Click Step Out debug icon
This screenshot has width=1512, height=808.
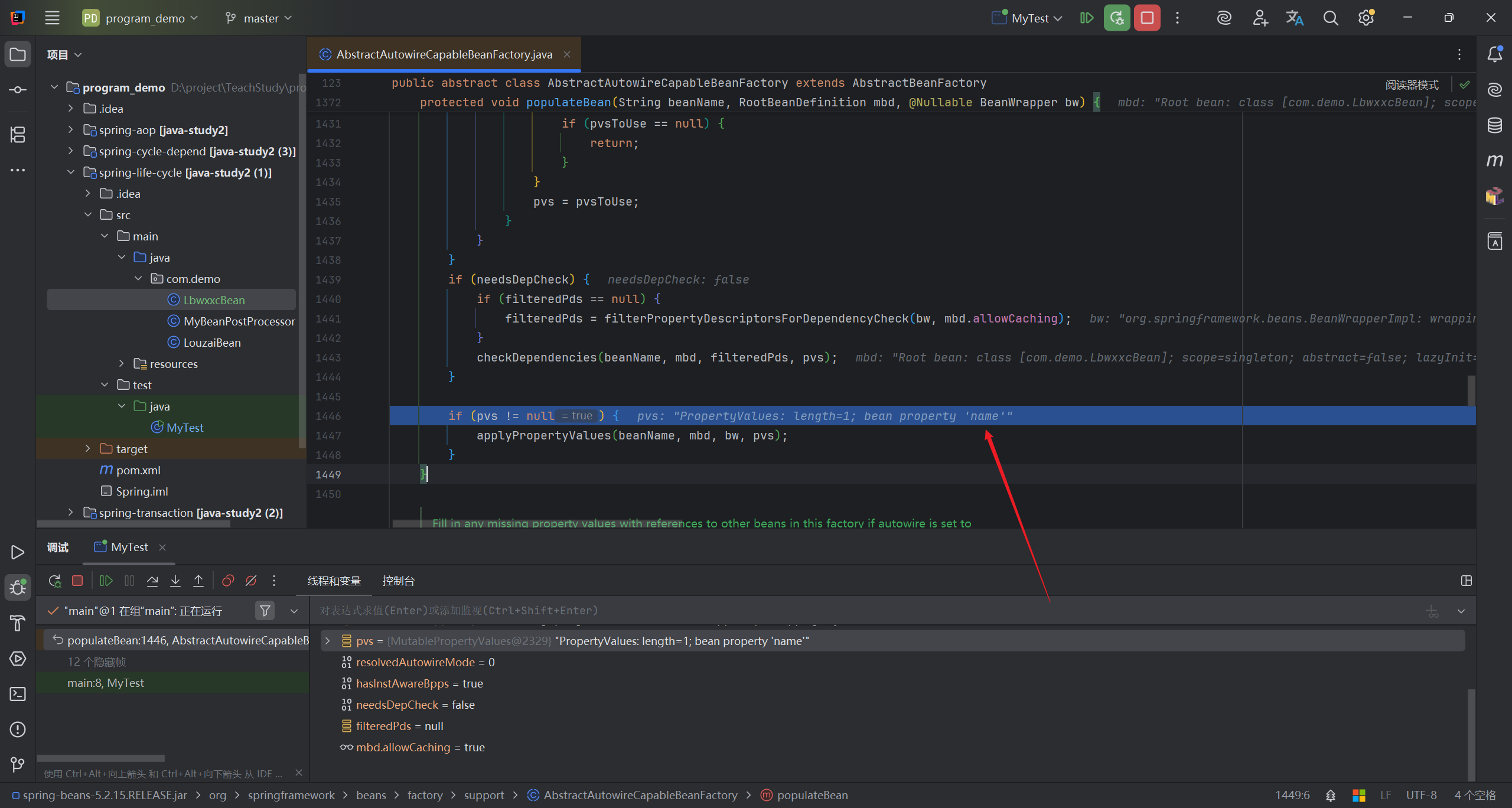coord(198,581)
